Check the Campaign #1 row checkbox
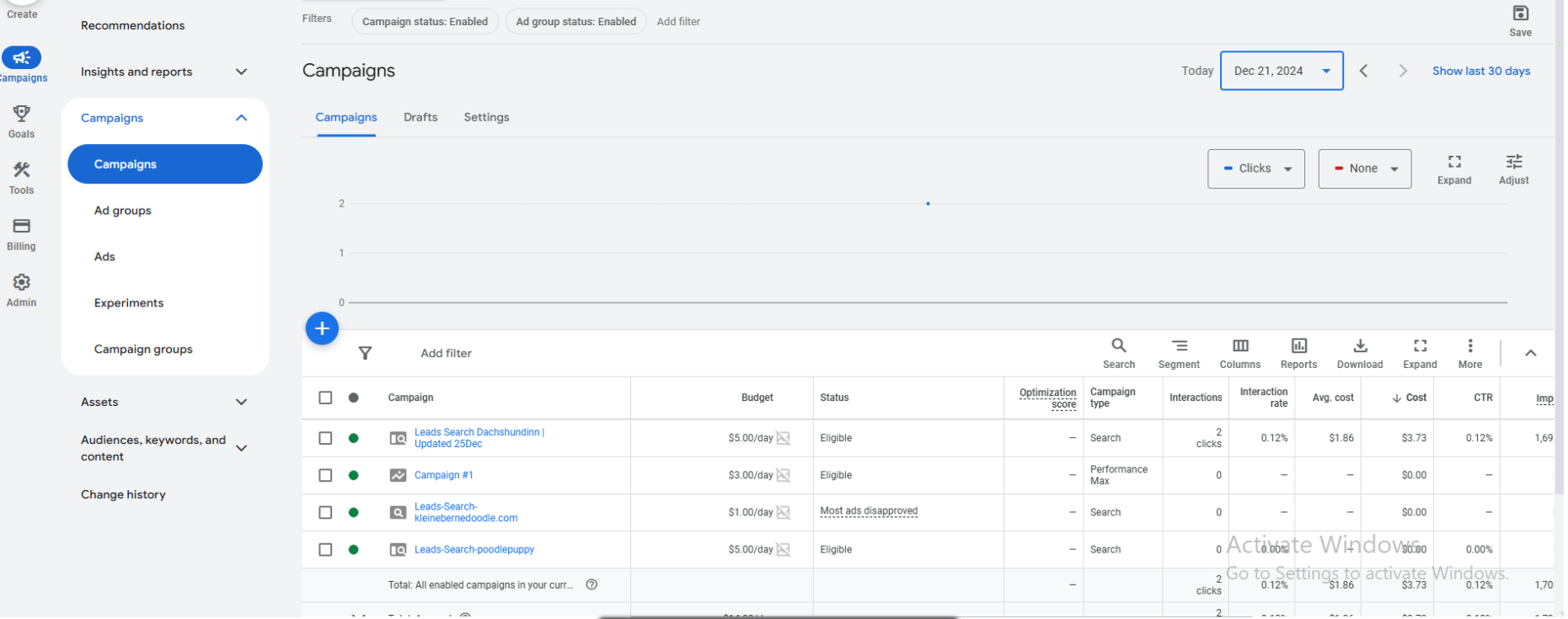1568x619 pixels. pyautogui.click(x=325, y=475)
